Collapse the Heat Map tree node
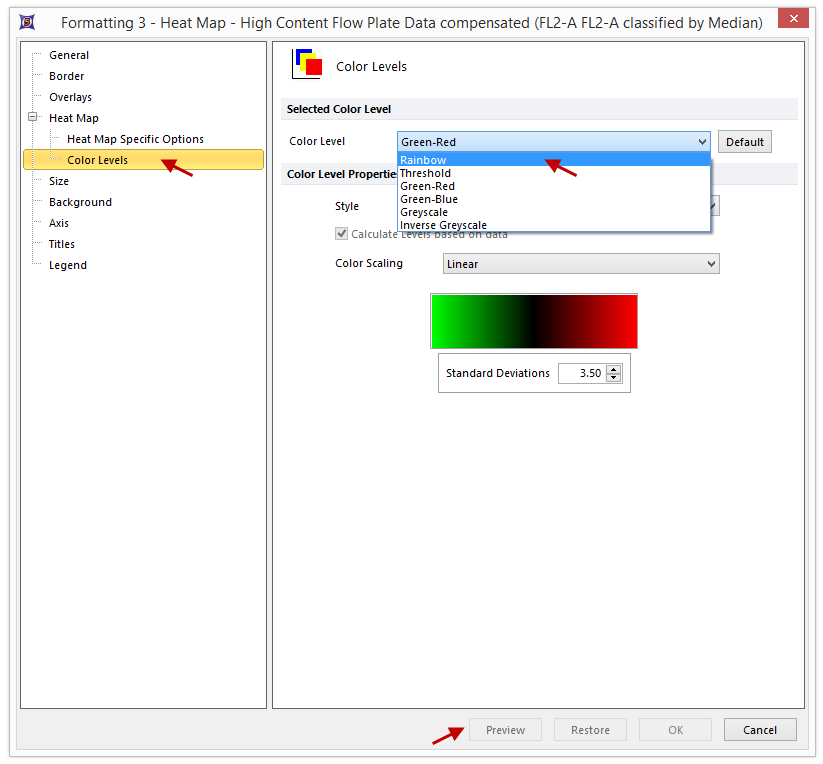This screenshot has width=823, height=764. click(x=33, y=118)
